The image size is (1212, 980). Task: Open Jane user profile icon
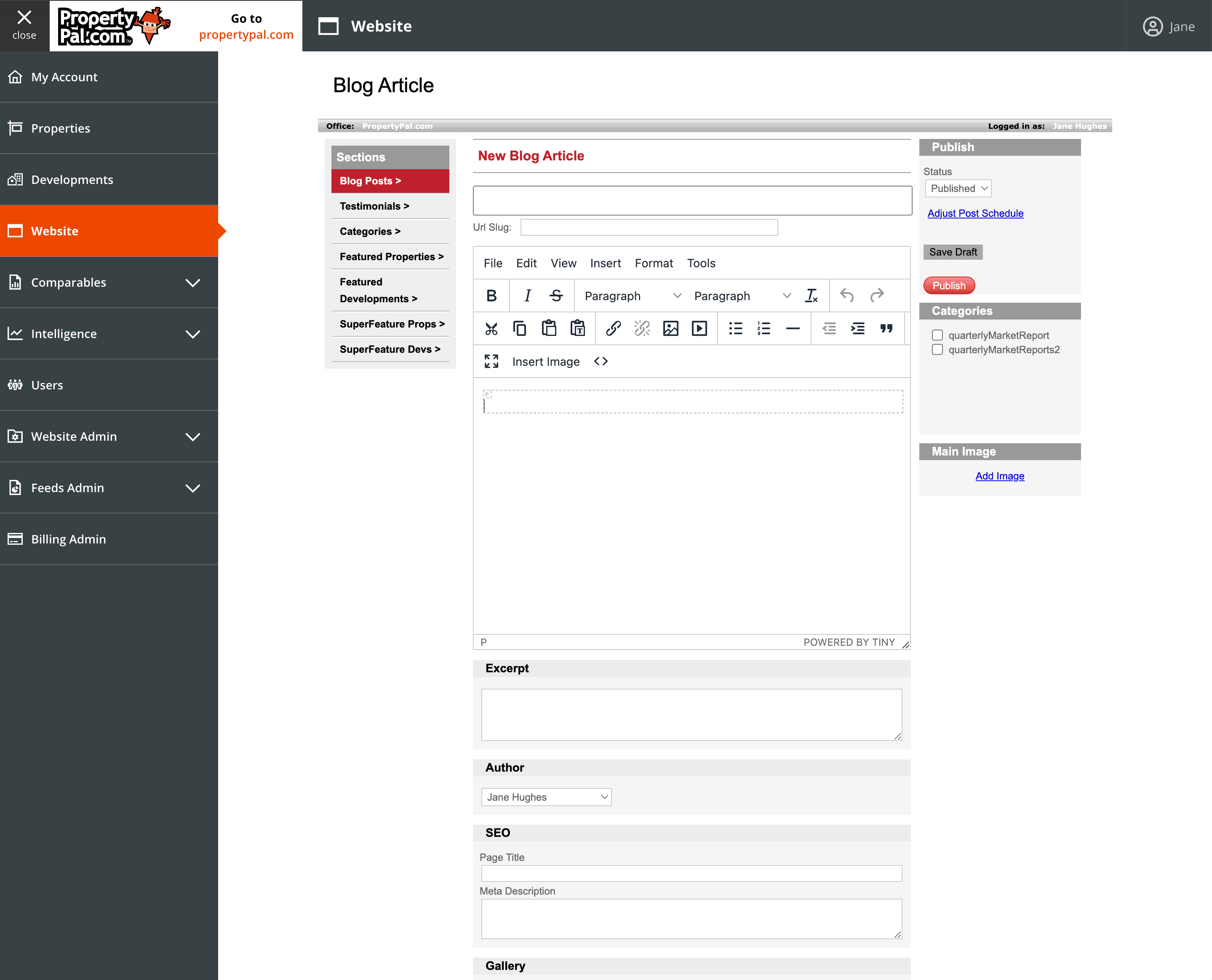tap(1152, 27)
